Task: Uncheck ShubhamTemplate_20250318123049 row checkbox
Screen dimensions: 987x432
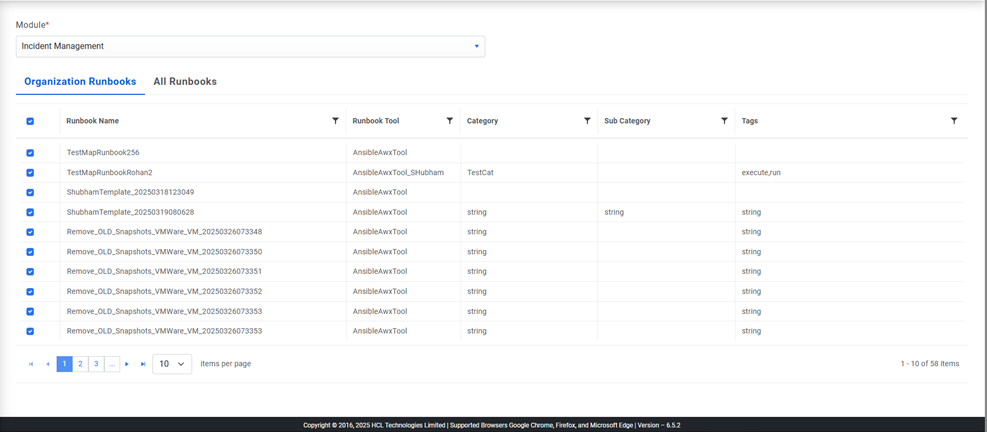Action: [x=30, y=193]
